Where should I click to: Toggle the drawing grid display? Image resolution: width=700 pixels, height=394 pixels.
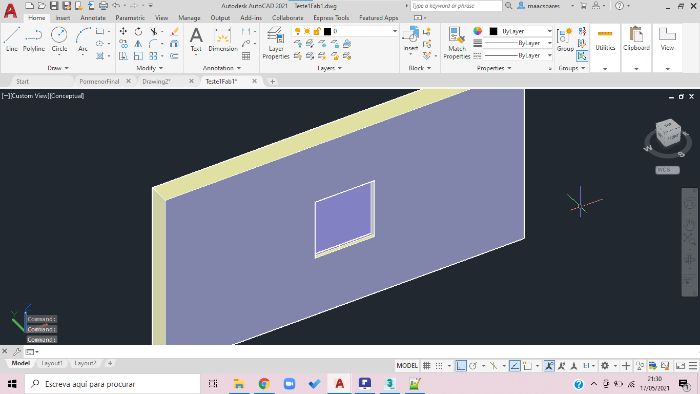[427, 365]
